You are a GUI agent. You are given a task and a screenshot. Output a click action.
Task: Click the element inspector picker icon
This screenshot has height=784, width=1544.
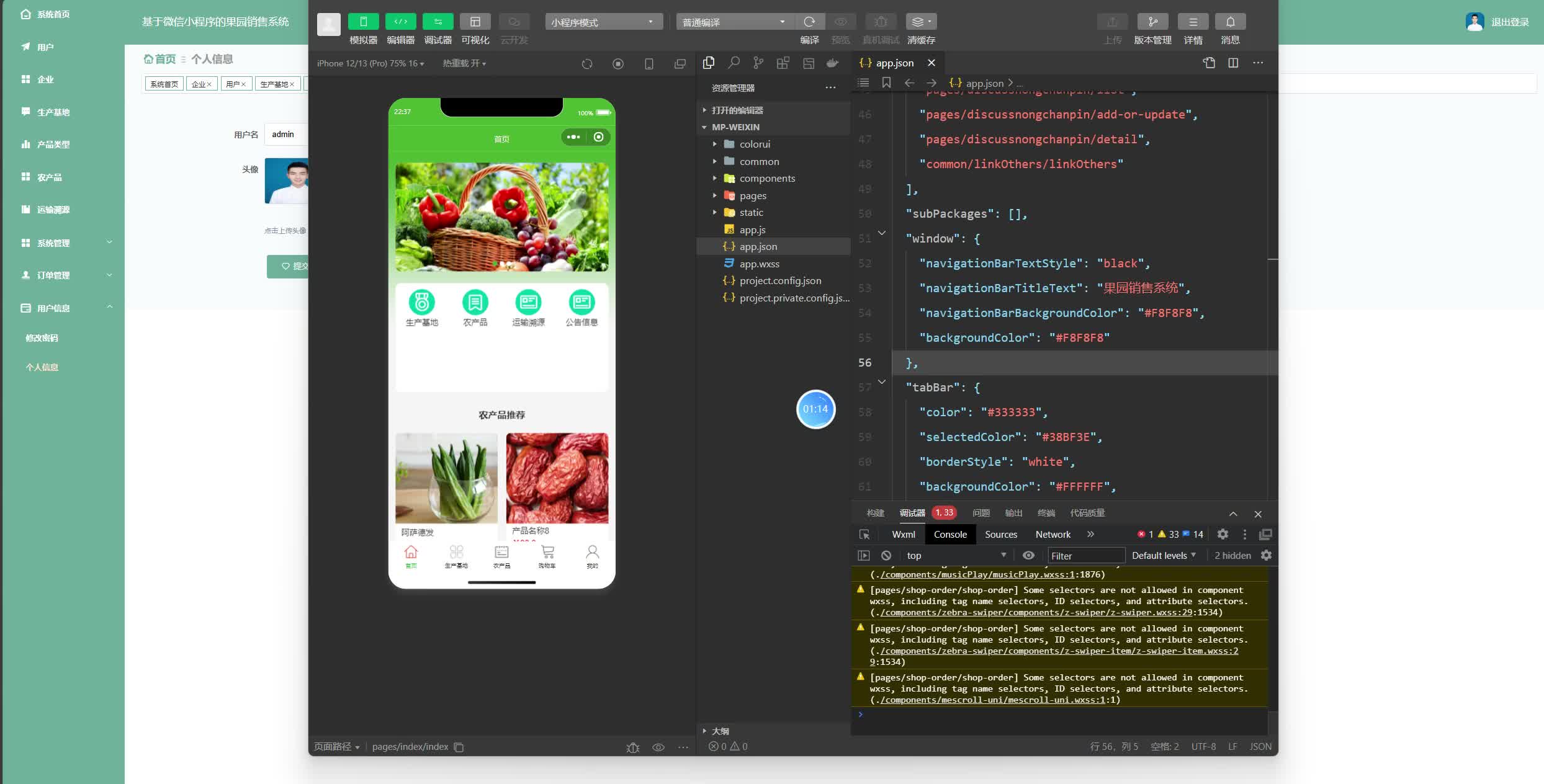[864, 534]
